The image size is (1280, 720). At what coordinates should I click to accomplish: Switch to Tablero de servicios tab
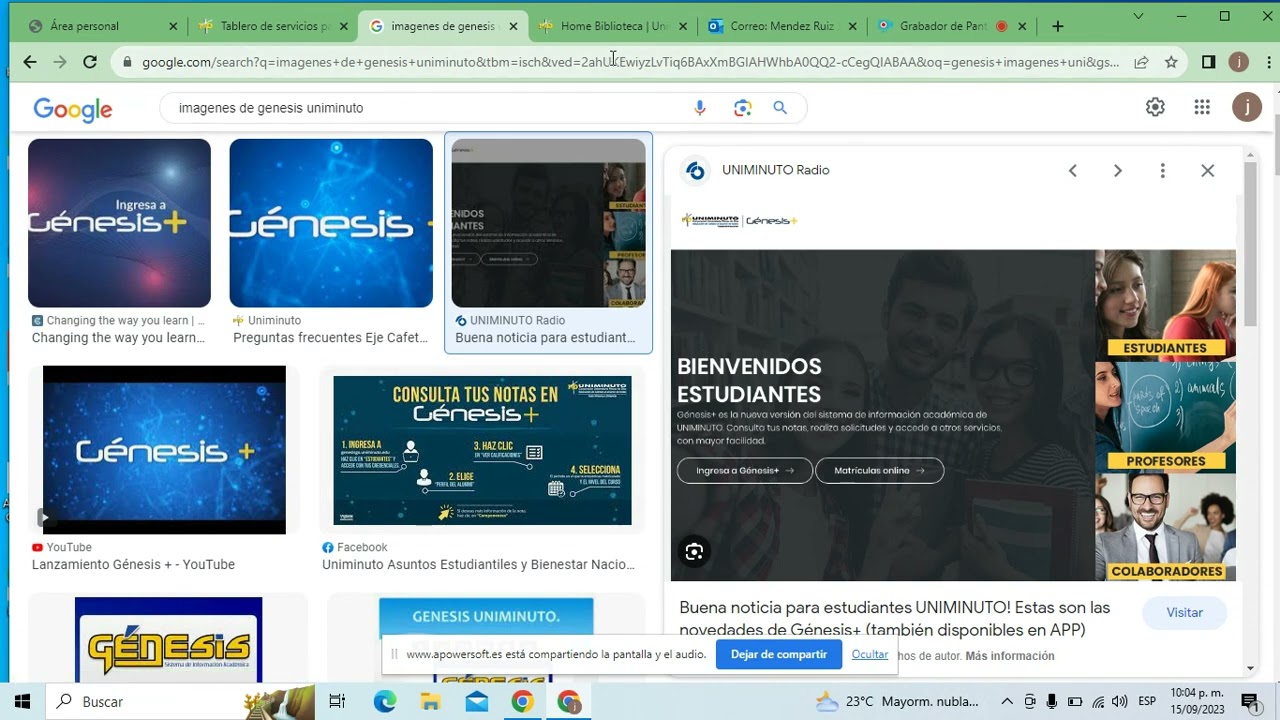(x=275, y=26)
